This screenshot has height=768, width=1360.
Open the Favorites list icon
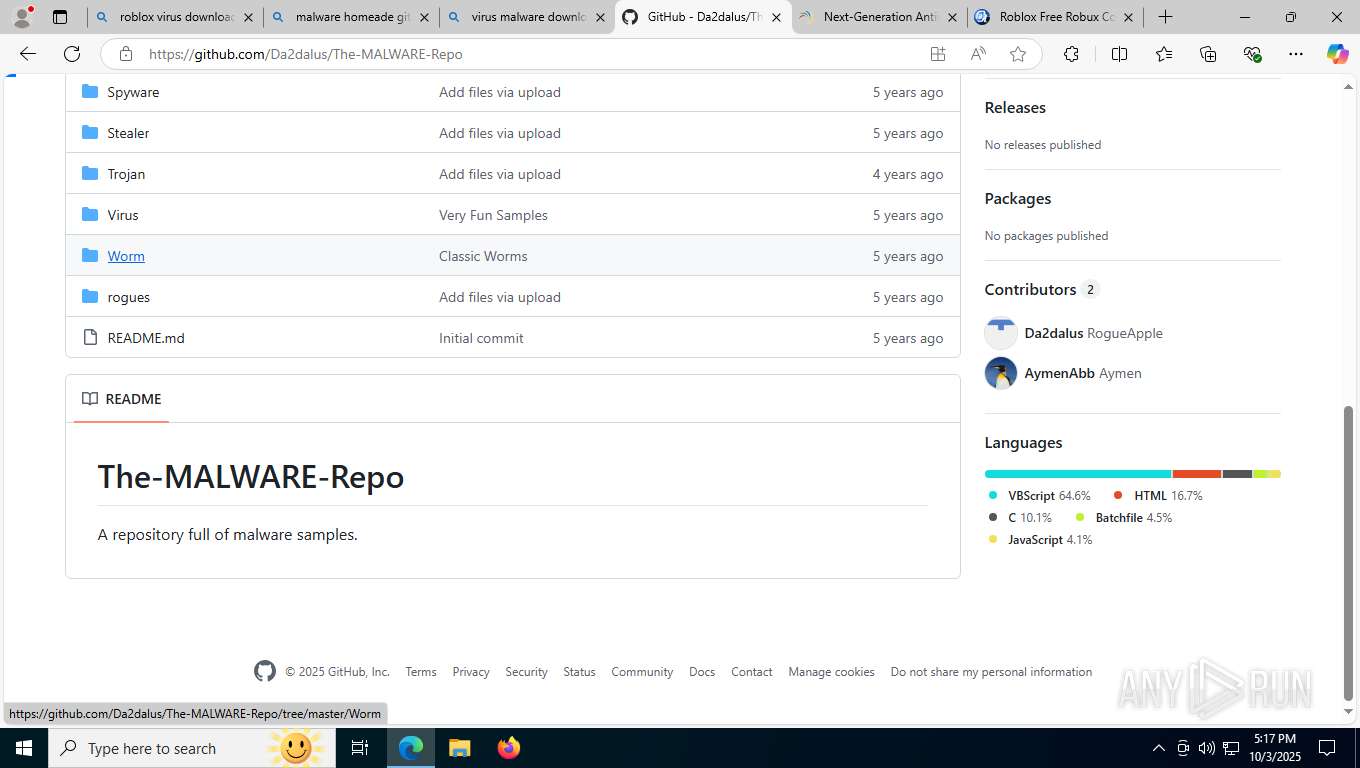[x=1164, y=54]
